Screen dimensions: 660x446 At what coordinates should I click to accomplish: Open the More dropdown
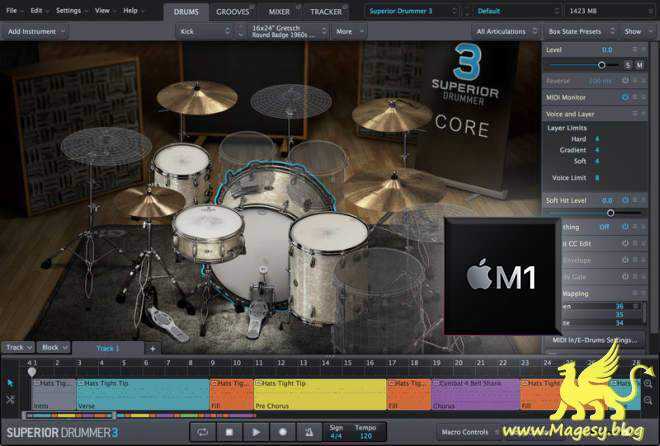click(349, 32)
